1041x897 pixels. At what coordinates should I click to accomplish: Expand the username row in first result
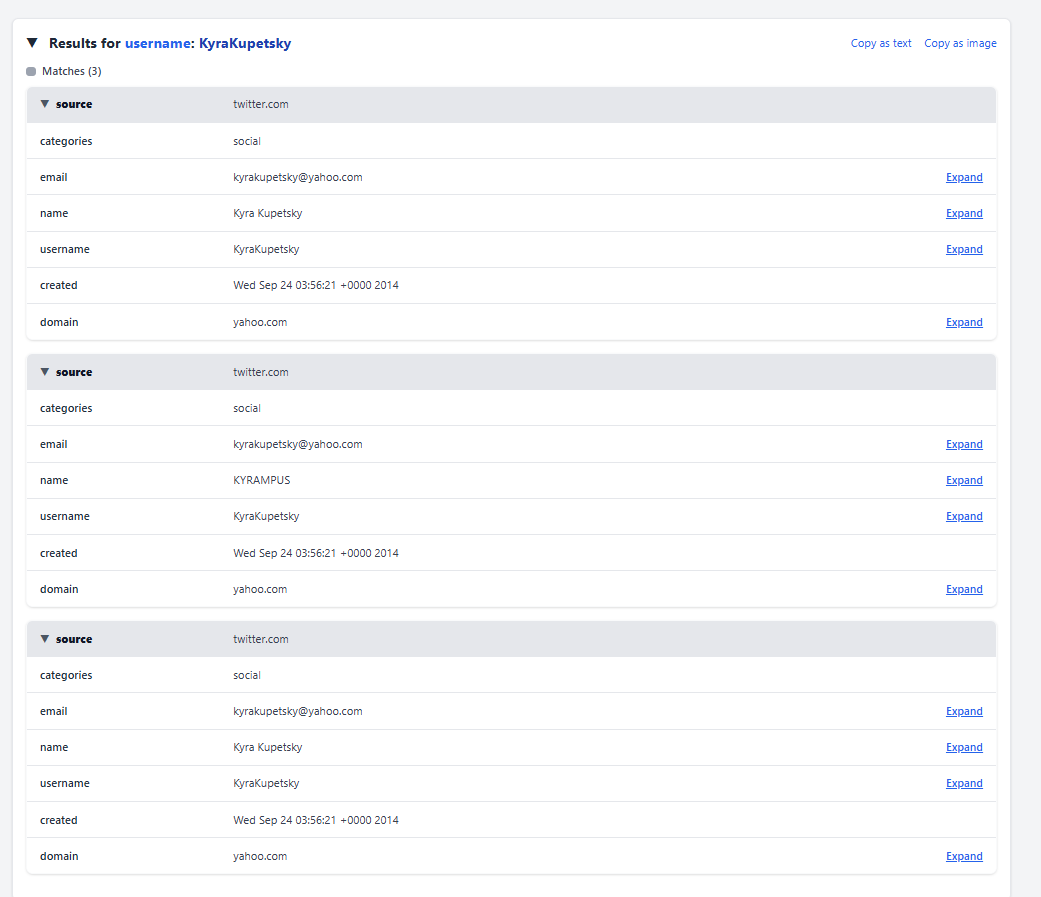(964, 249)
